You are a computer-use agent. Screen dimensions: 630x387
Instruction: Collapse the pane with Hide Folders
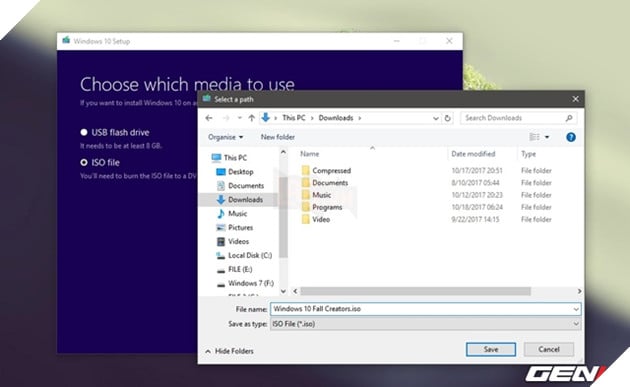(x=229, y=351)
